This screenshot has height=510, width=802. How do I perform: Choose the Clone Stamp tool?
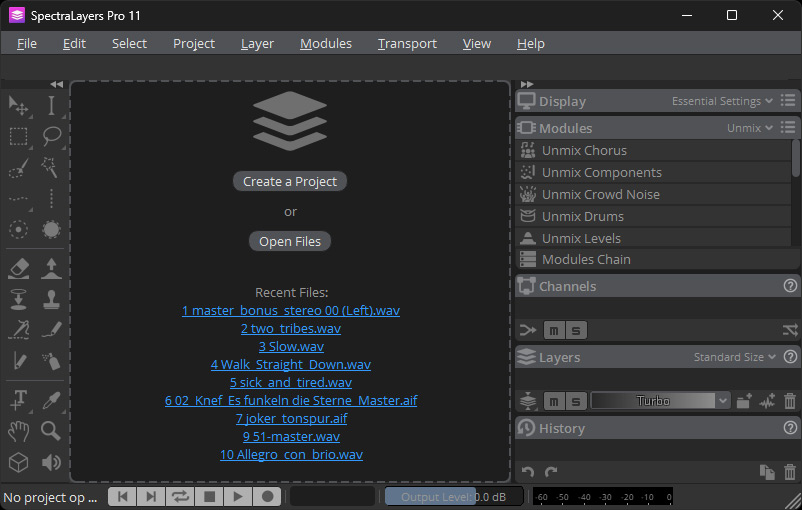(x=51, y=299)
